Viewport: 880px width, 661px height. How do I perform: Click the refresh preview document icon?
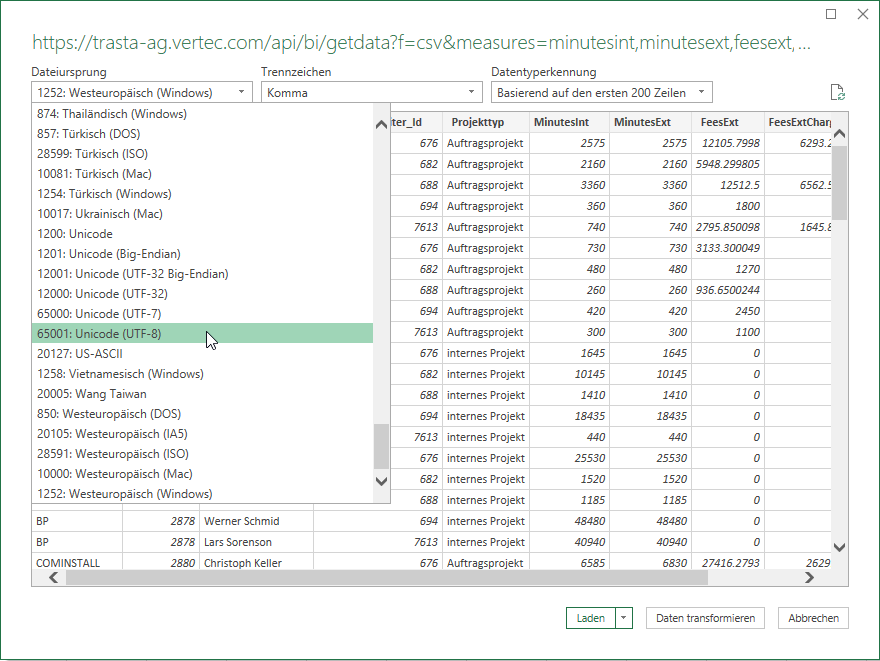(838, 93)
